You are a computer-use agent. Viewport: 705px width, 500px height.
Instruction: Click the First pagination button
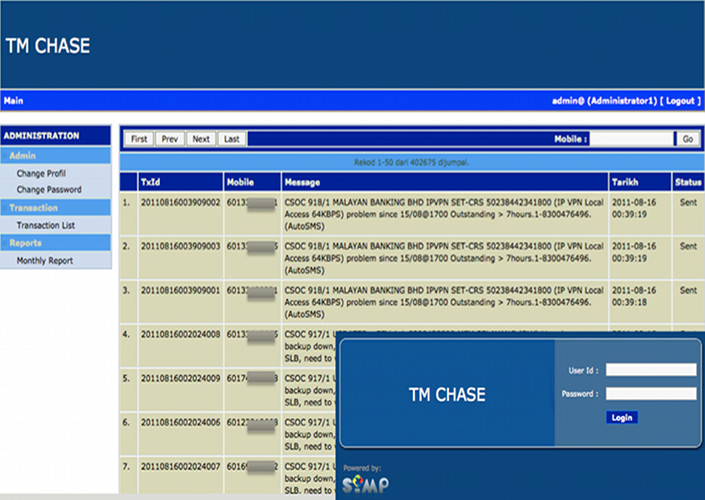pyautogui.click(x=139, y=139)
